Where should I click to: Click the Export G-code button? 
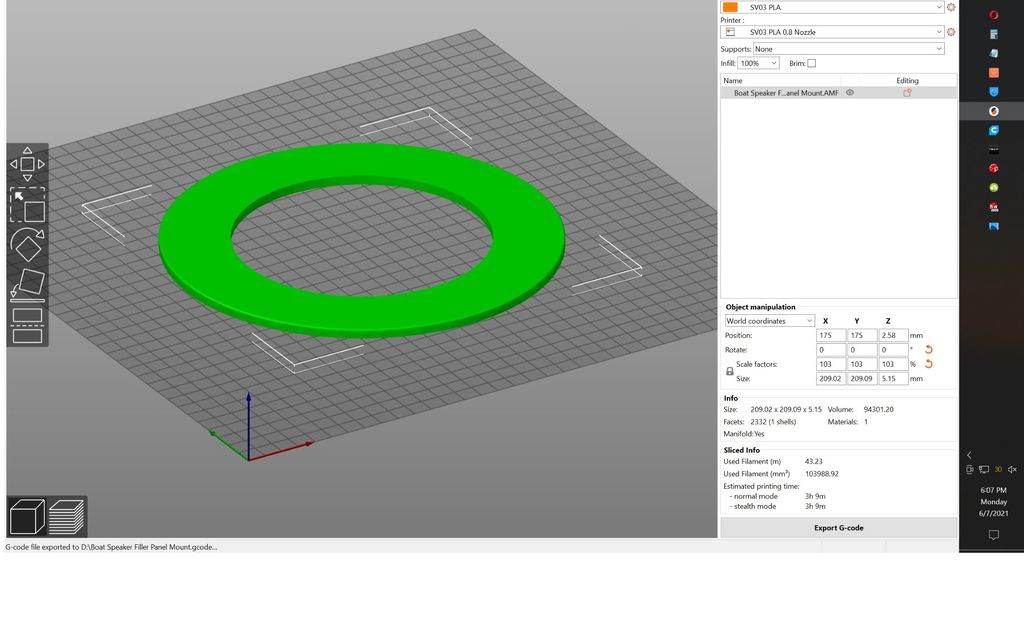(838, 527)
